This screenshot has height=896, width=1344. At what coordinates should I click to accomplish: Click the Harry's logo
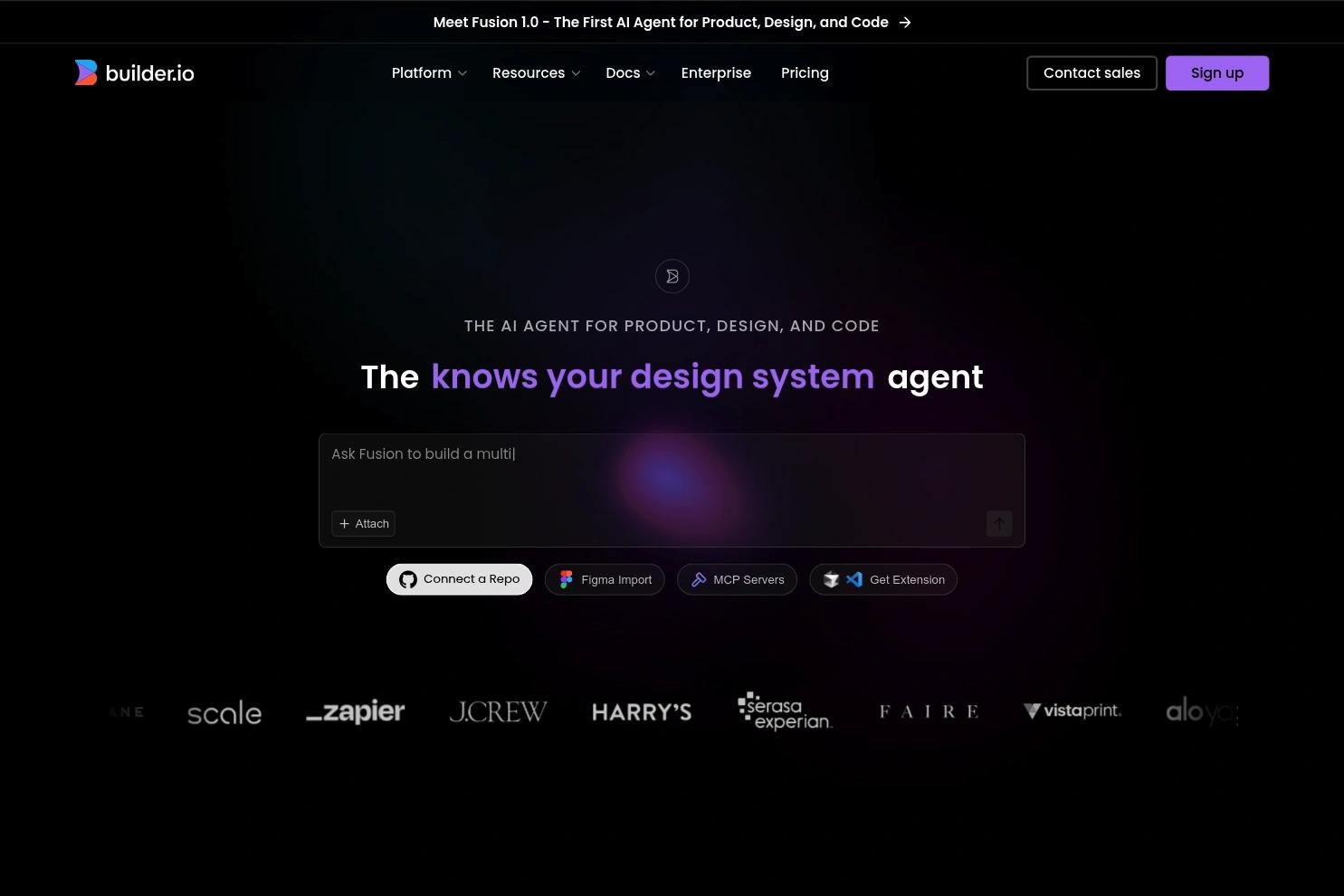click(642, 712)
